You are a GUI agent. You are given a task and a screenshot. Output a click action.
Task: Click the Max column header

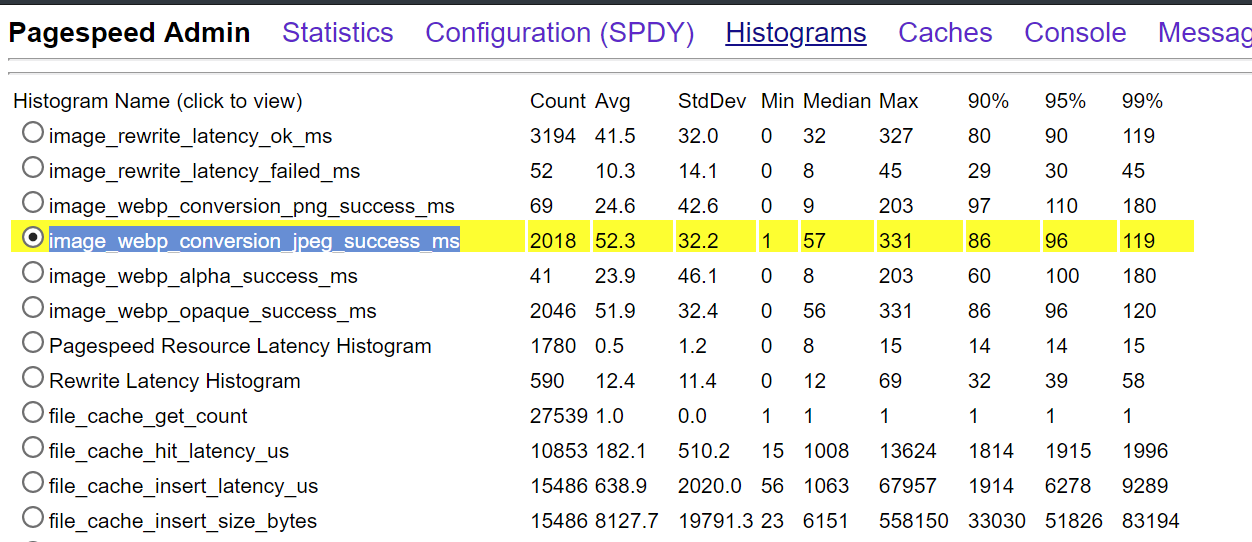(899, 101)
